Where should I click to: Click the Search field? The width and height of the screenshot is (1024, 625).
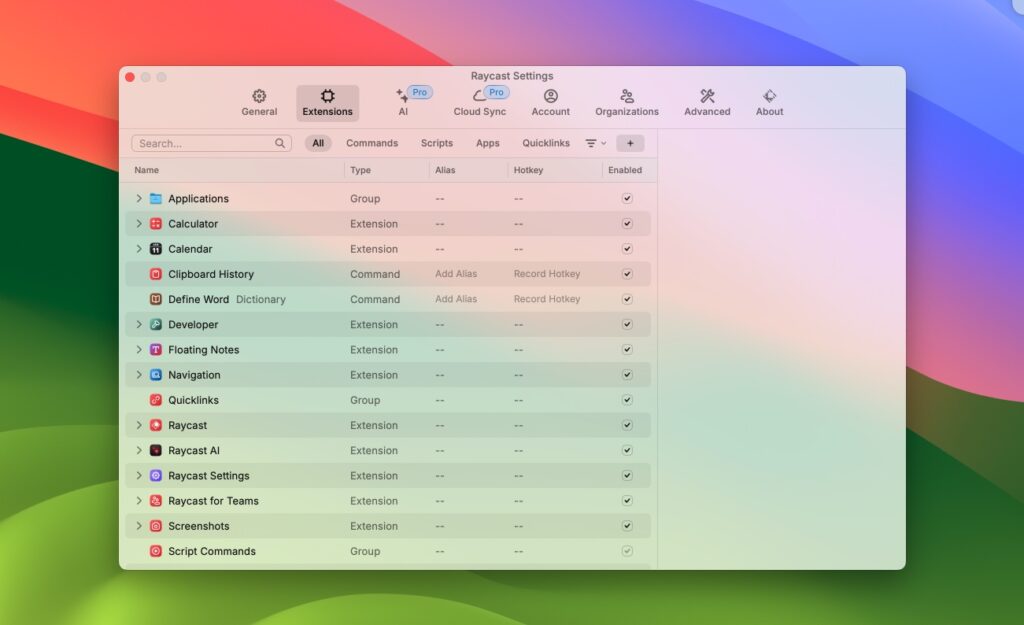pos(211,143)
